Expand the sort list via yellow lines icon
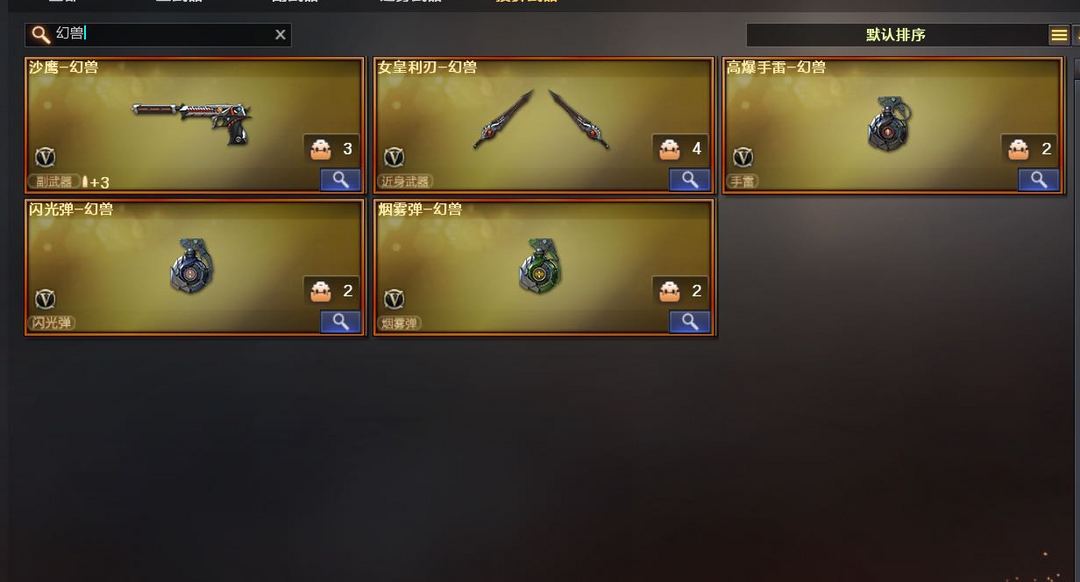The width and height of the screenshot is (1080, 582). pos(1059,34)
